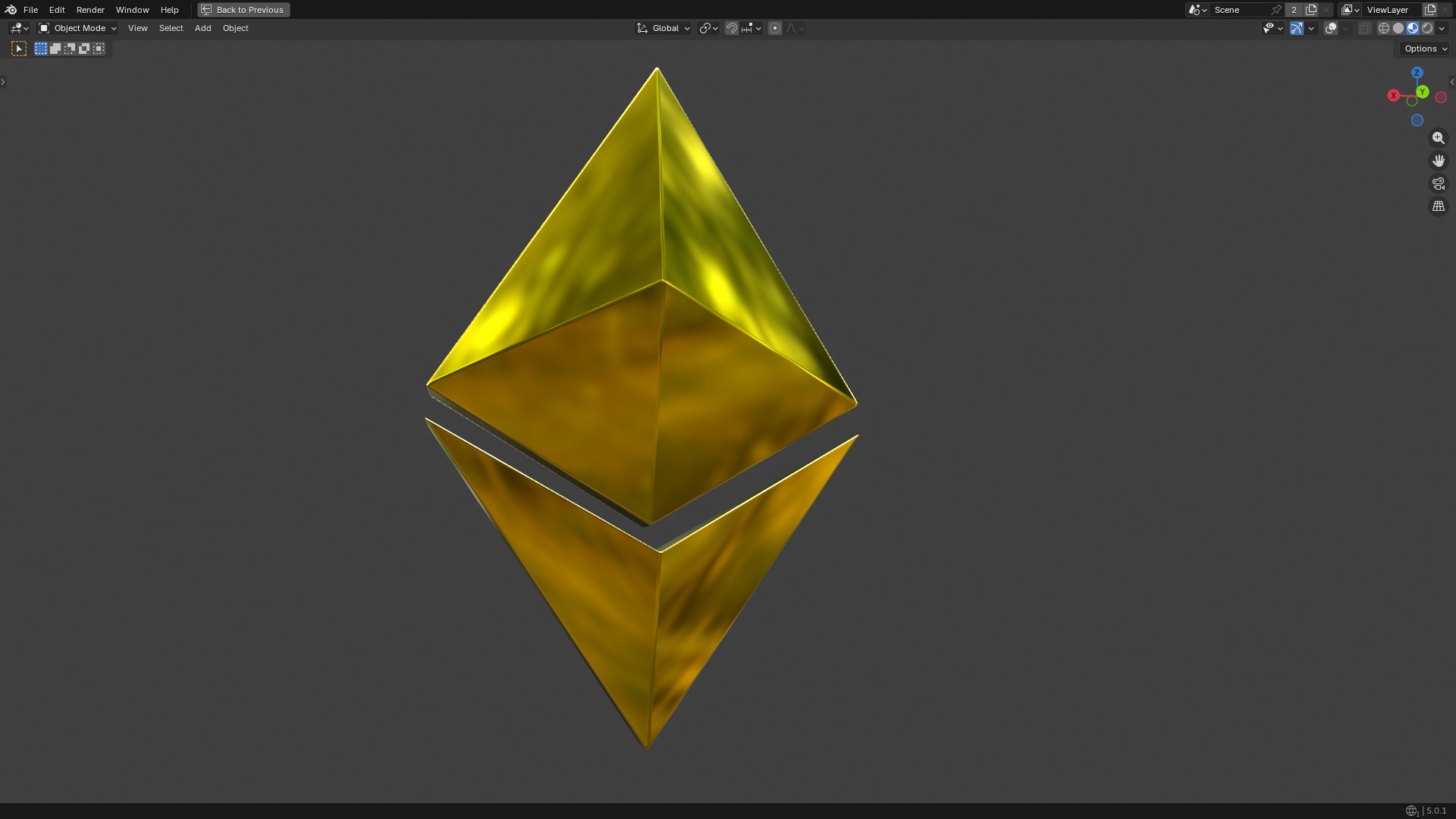Open the scene browse dropdown icon
Screen dimensions: 1456x819
tap(1197, 10)
